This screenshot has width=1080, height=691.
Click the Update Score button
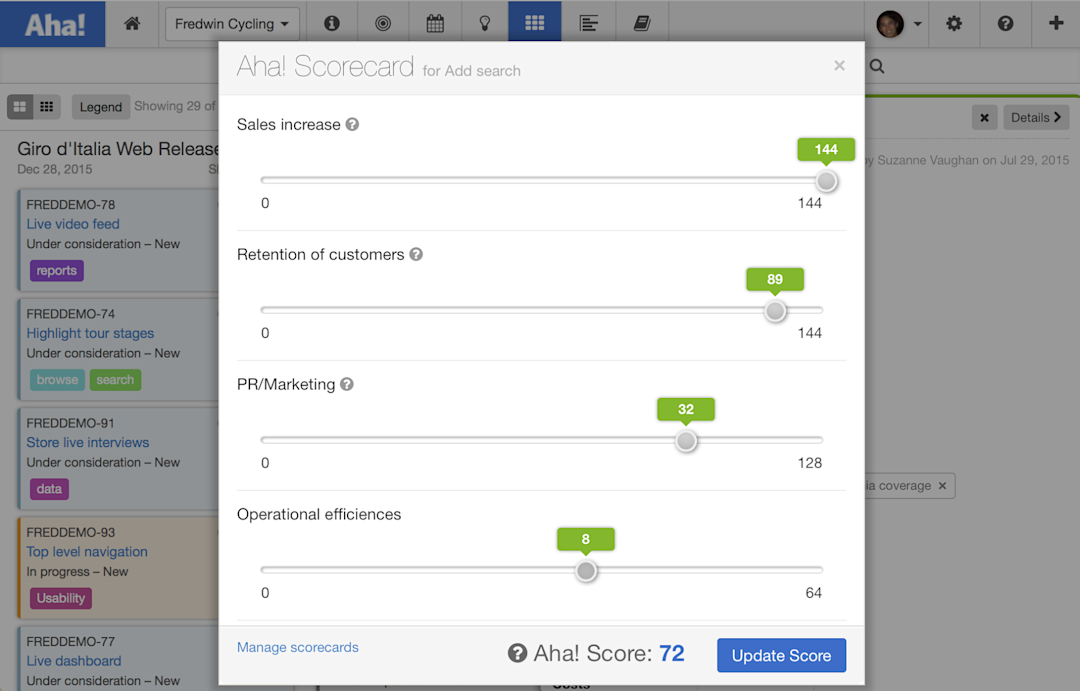click(781, 655)
